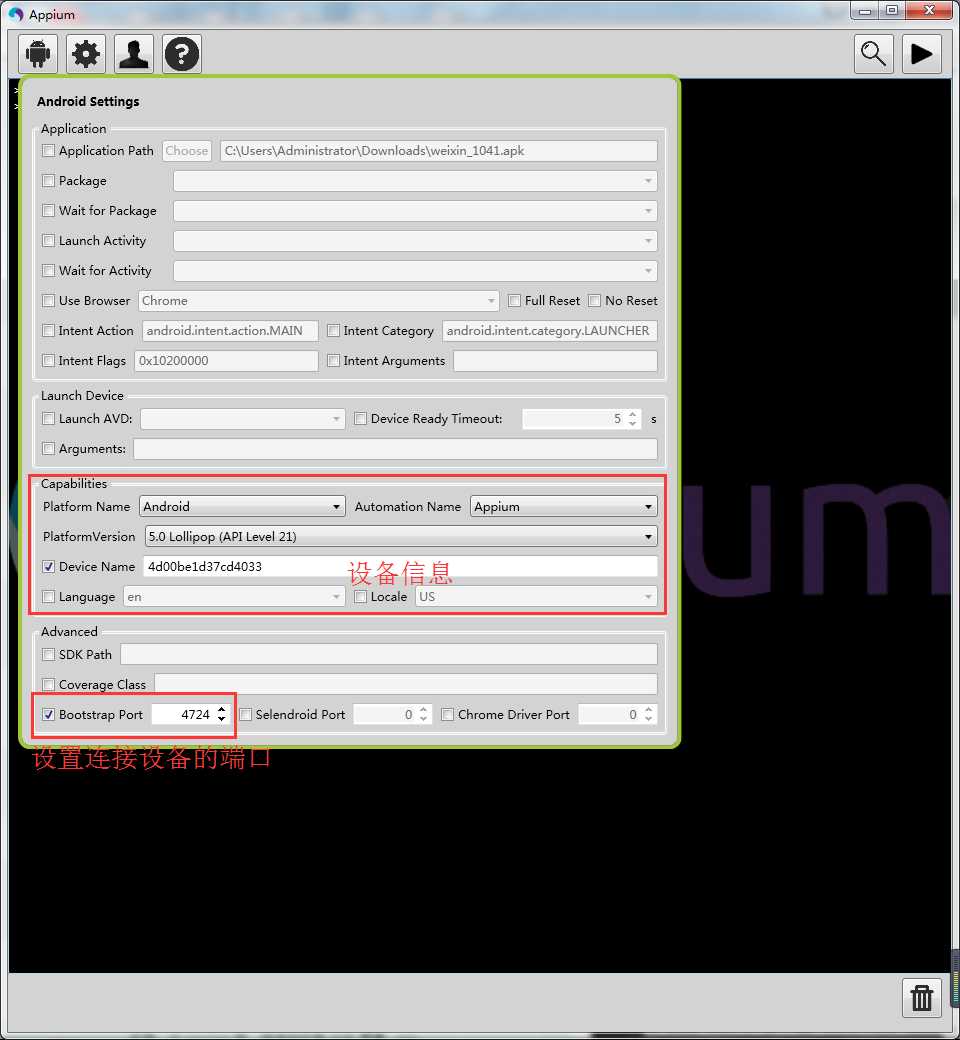Click the Intent Flags field 0x10200000
This screenshot has height=1040, width=960.
pyautogui.click(x=226, y=361)
